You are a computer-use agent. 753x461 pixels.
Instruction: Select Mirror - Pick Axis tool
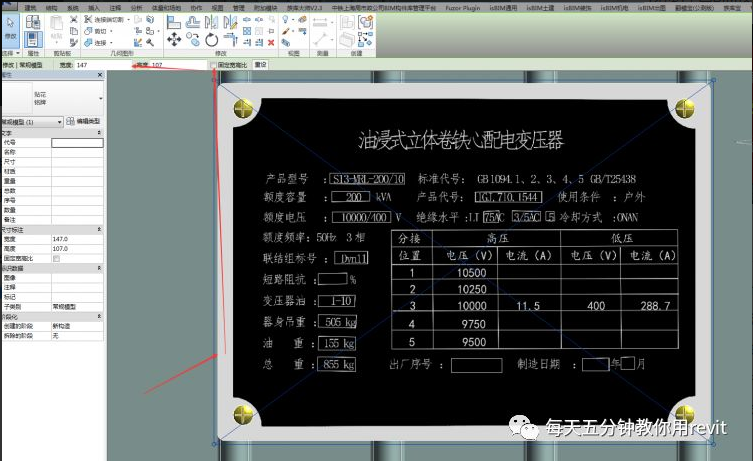point(211,22)
